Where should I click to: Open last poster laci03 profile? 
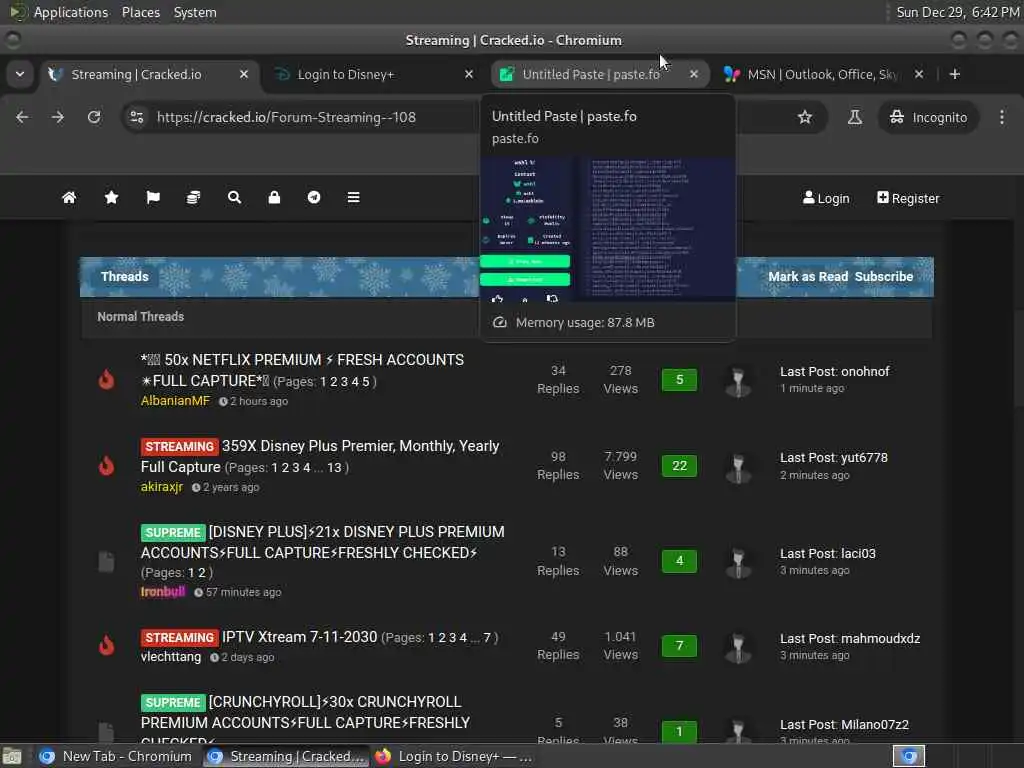pos(858,554)
